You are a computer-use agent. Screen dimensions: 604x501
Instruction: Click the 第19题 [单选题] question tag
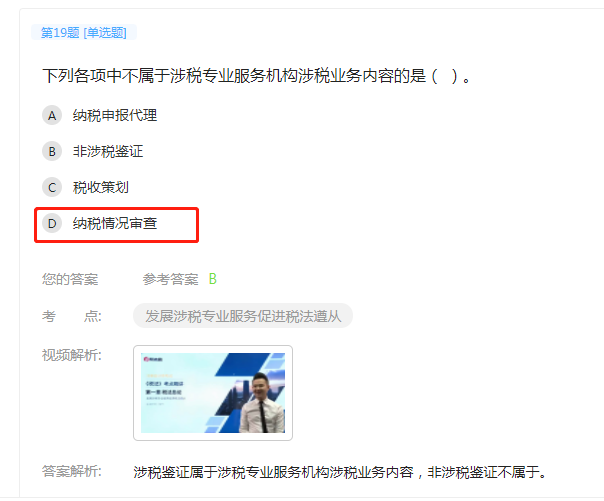(84, 32)
